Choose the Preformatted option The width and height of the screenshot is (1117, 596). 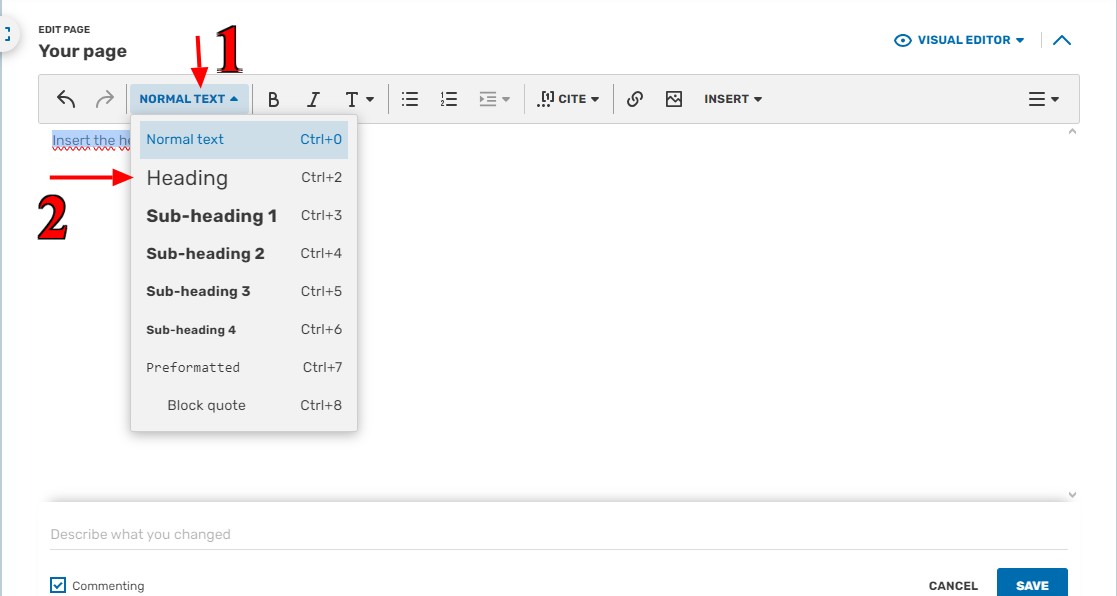pos(244,367)
